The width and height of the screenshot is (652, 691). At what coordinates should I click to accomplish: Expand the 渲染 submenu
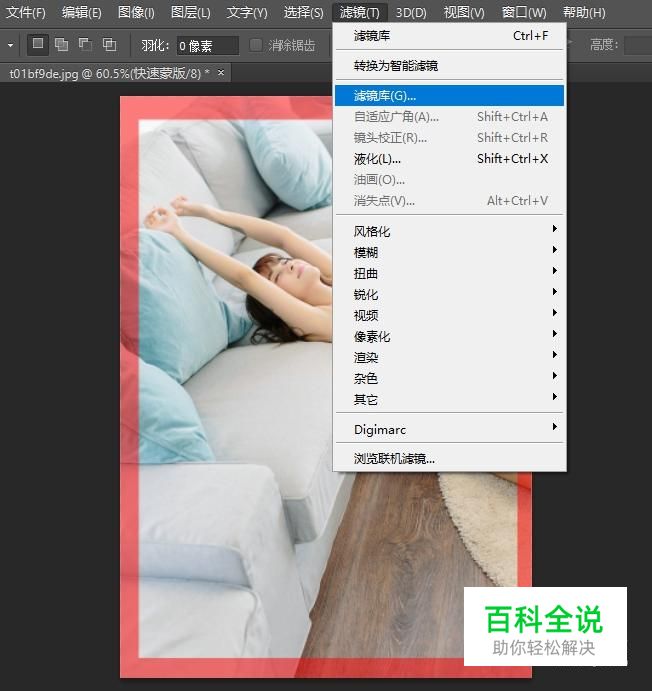(x=449, y=357)
